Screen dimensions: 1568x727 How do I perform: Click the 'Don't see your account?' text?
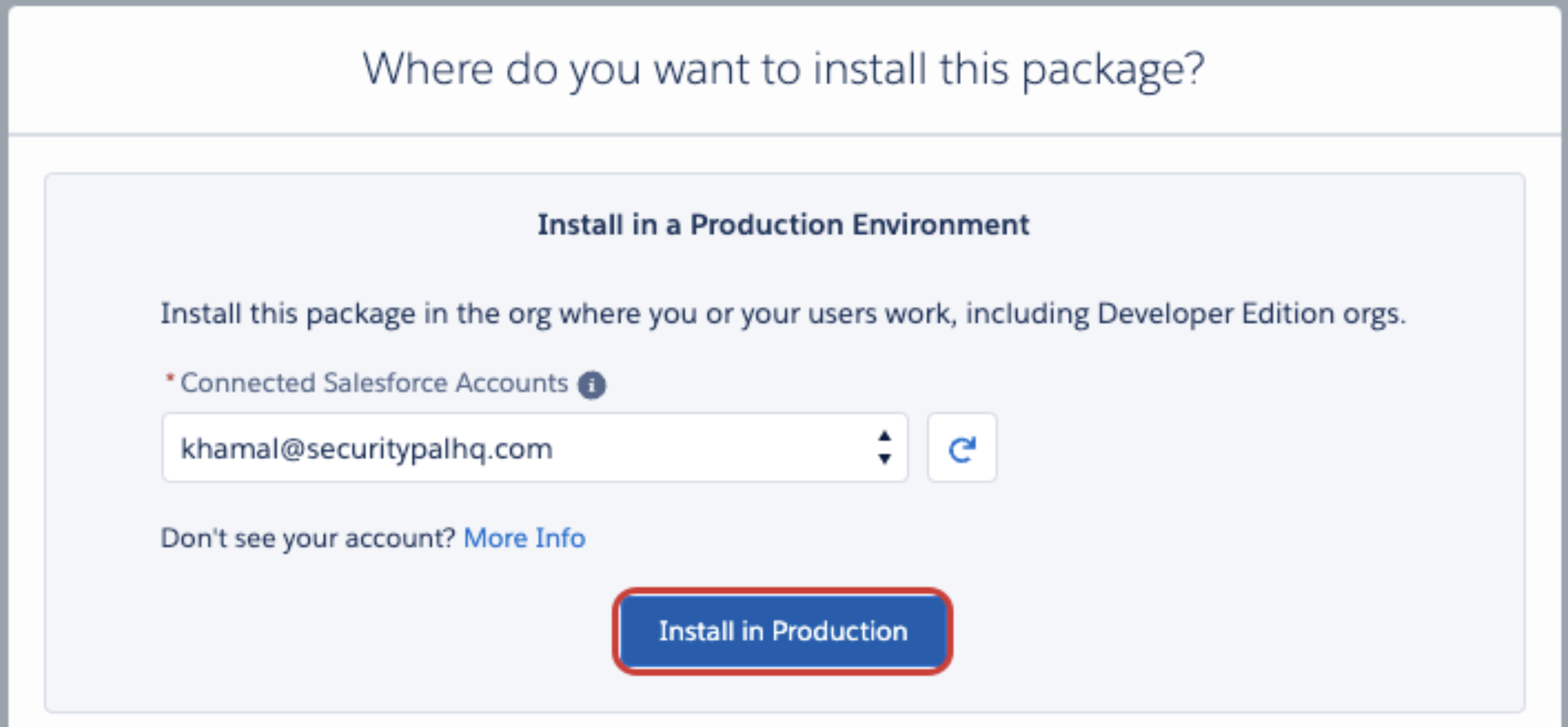(x=308, y=538)
